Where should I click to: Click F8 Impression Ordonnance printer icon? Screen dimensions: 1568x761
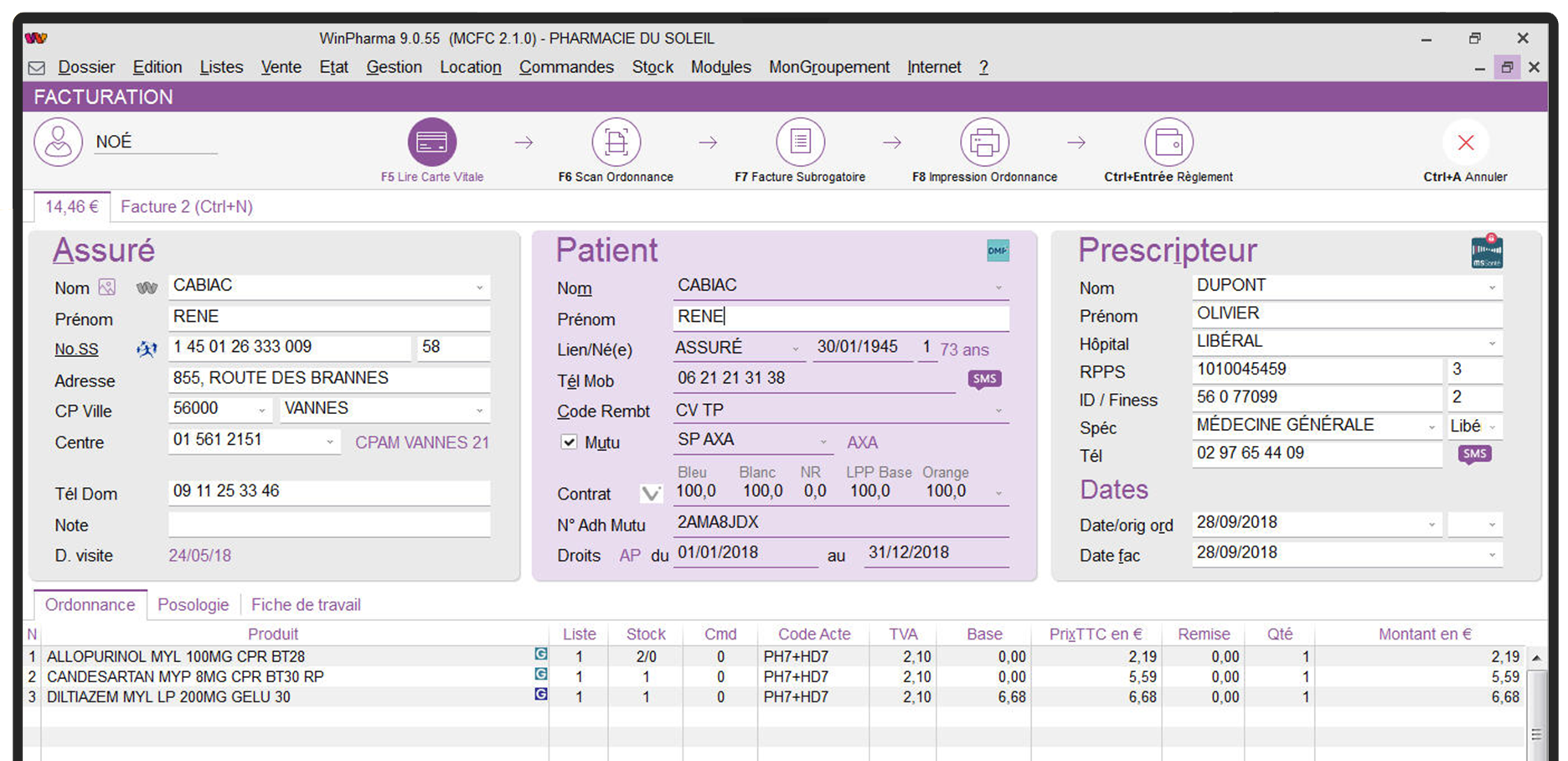tap(985, 142)
